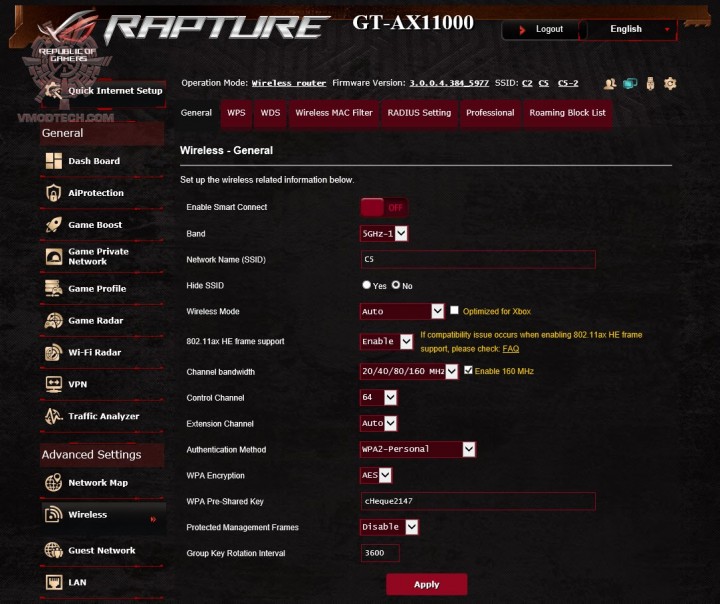Open the Dash Board icon in sidebar

tap(54, 161)
